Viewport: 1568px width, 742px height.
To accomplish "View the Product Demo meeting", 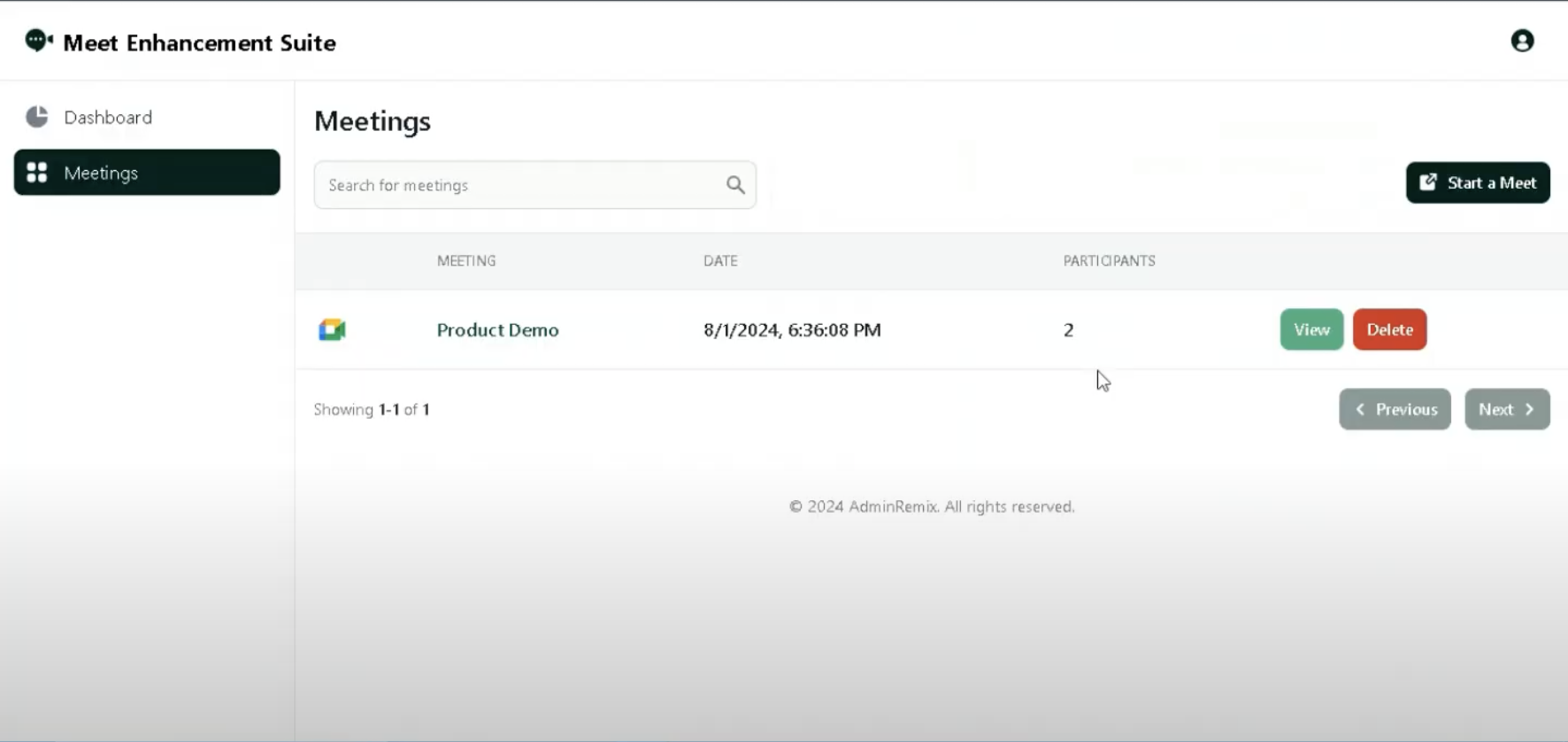I will (1311, 329).
